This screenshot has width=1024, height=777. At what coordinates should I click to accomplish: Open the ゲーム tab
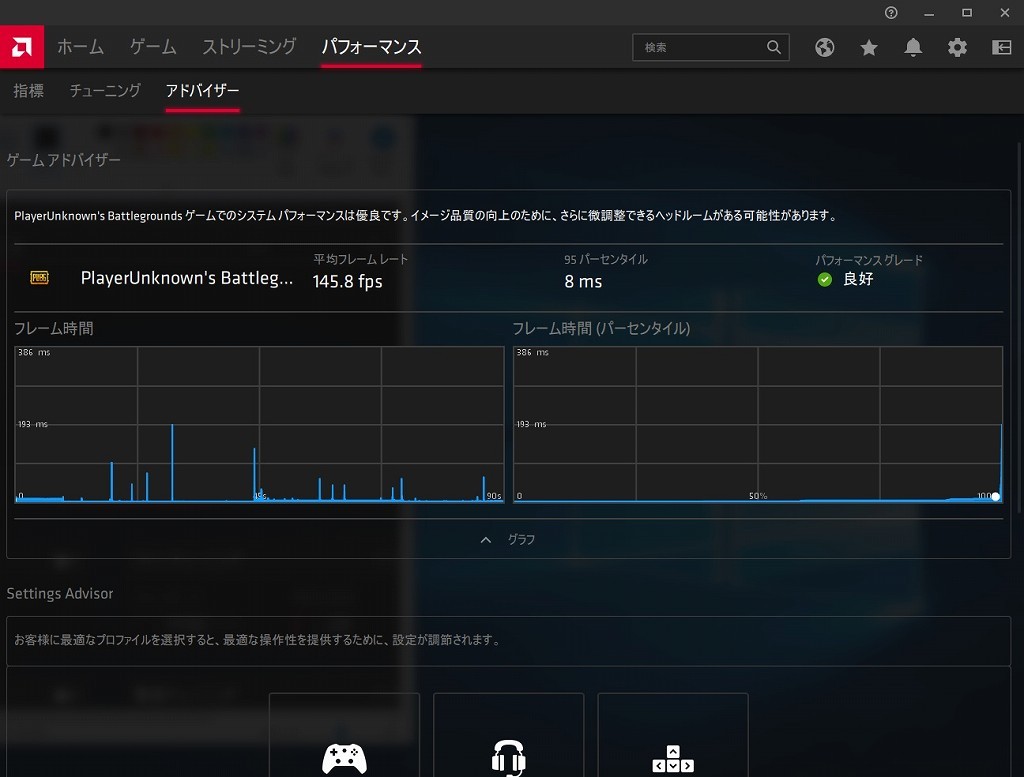tap(153, 47)
